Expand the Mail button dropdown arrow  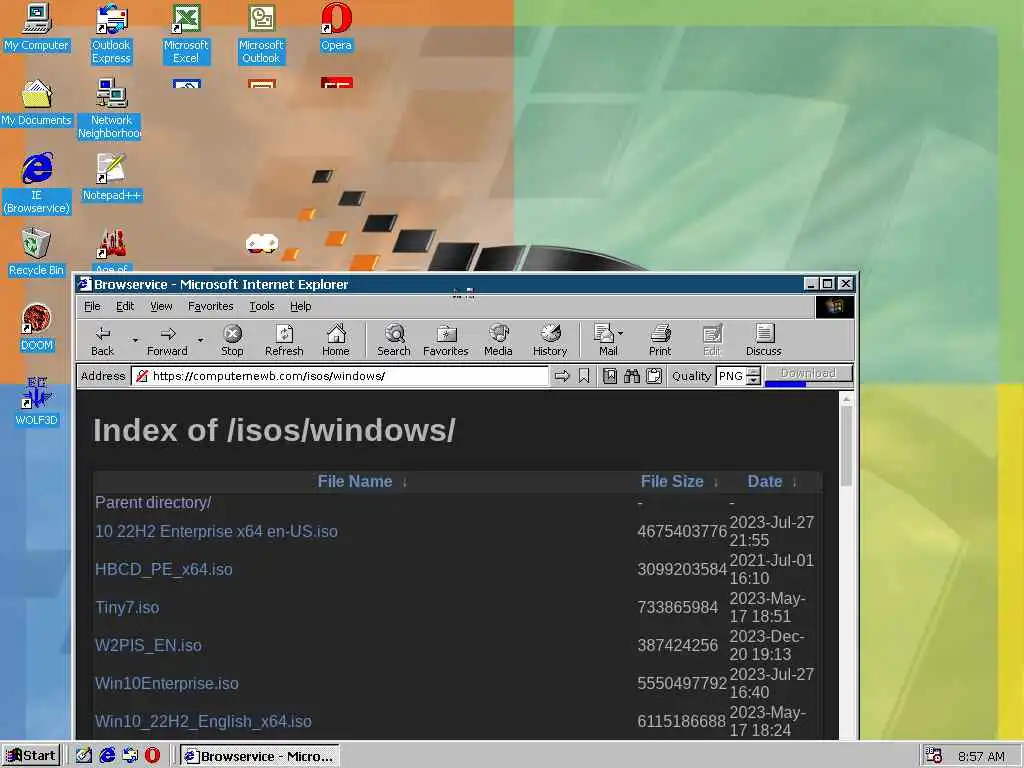(x=620, y=333)
